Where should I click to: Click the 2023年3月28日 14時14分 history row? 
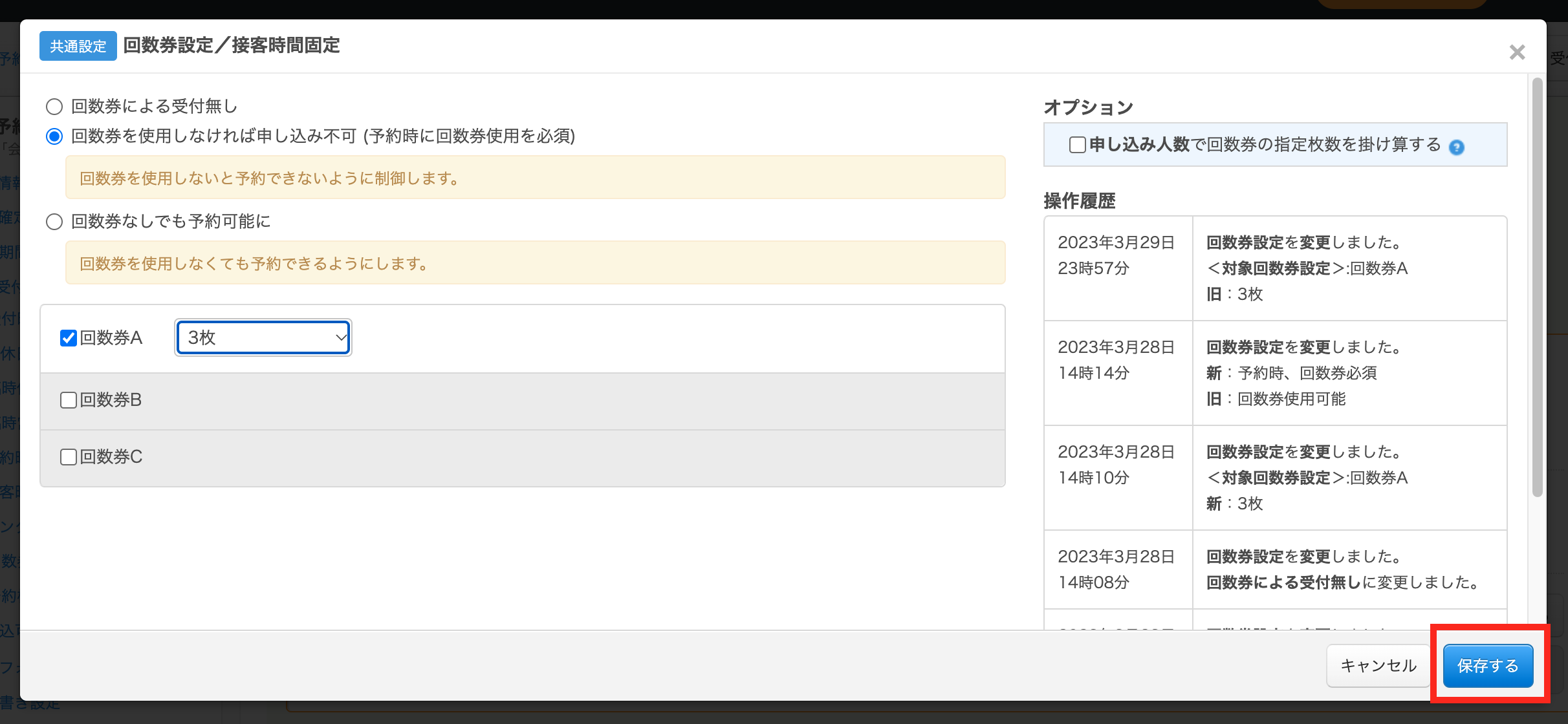pos(1276,373)
